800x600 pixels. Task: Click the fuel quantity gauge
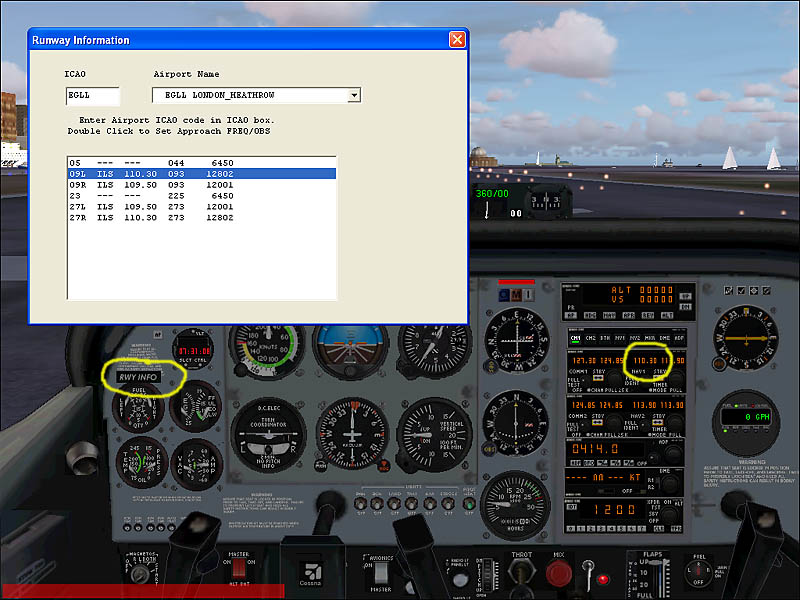pos(138,409)
